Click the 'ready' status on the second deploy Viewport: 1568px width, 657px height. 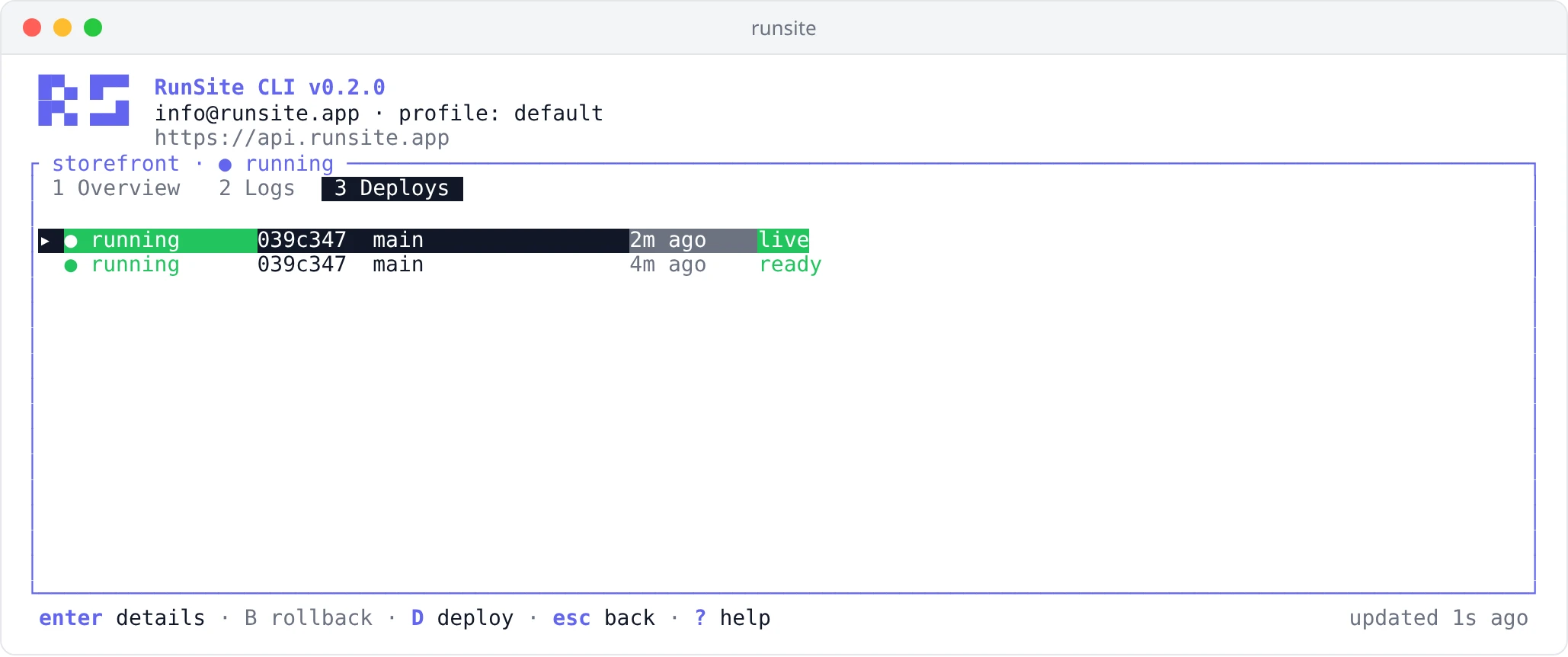point(790,265)
